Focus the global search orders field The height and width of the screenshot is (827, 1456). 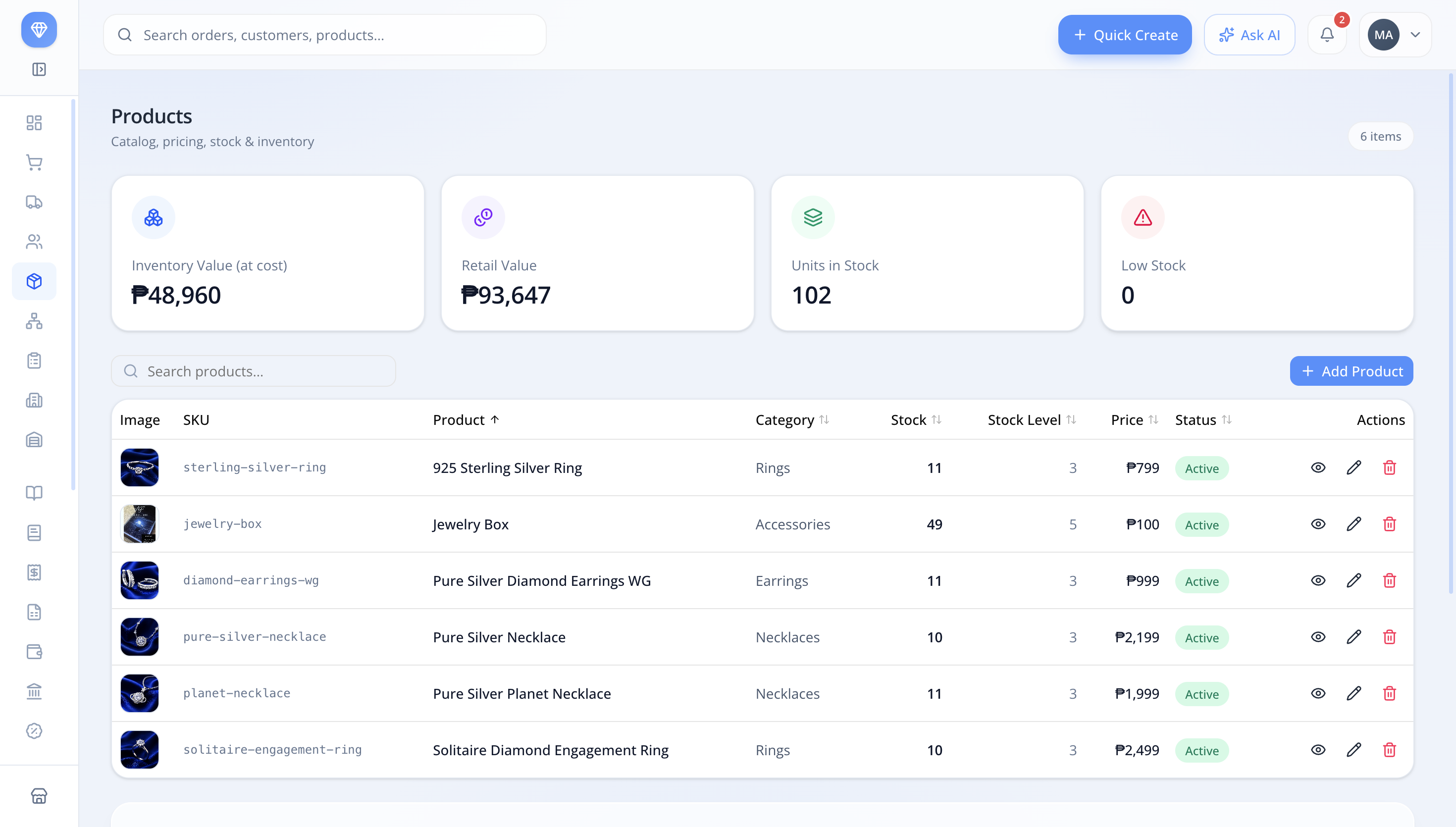click(x=324, y=35)
